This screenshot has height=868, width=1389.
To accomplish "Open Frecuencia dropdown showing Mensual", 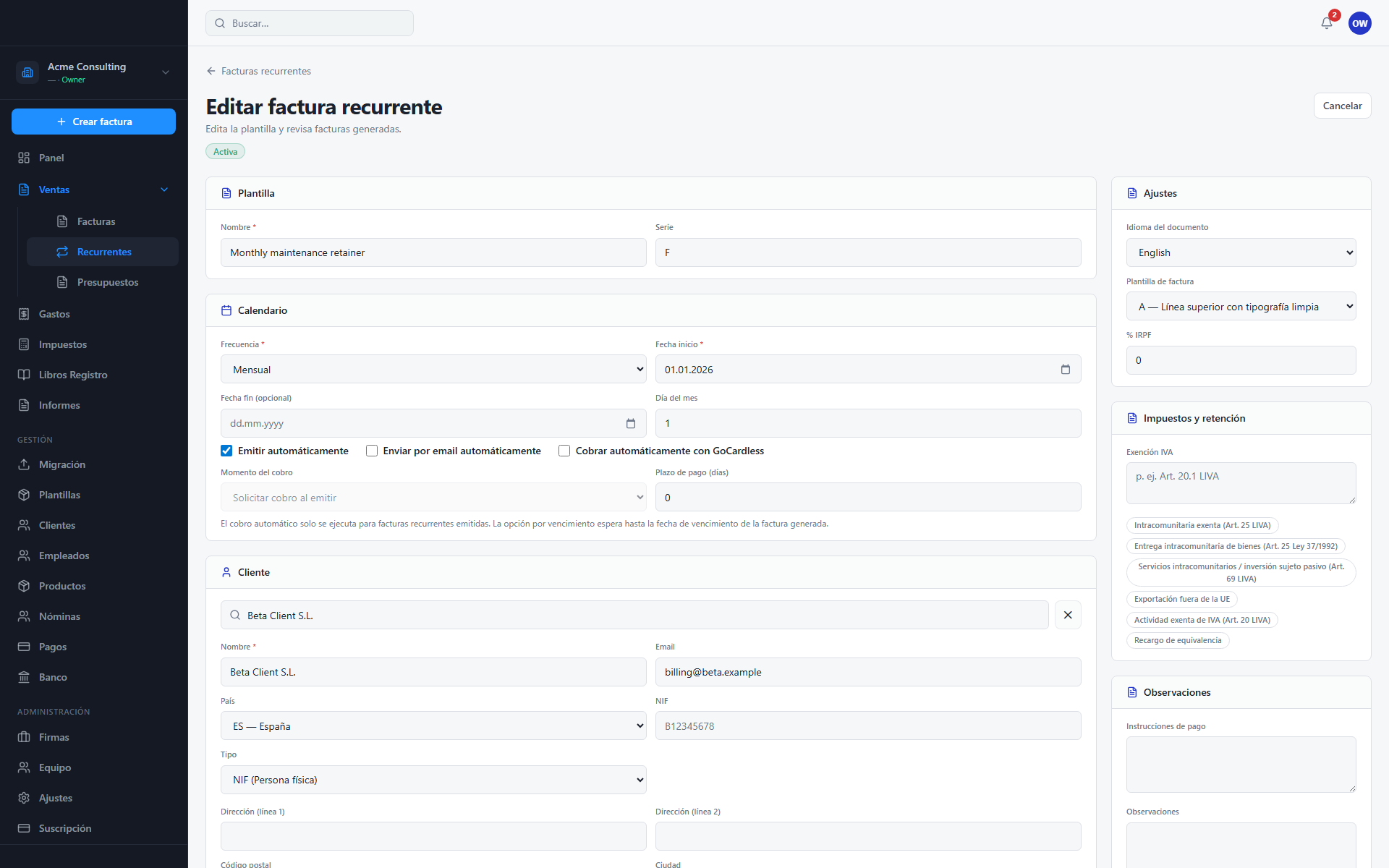I will 433,370.
